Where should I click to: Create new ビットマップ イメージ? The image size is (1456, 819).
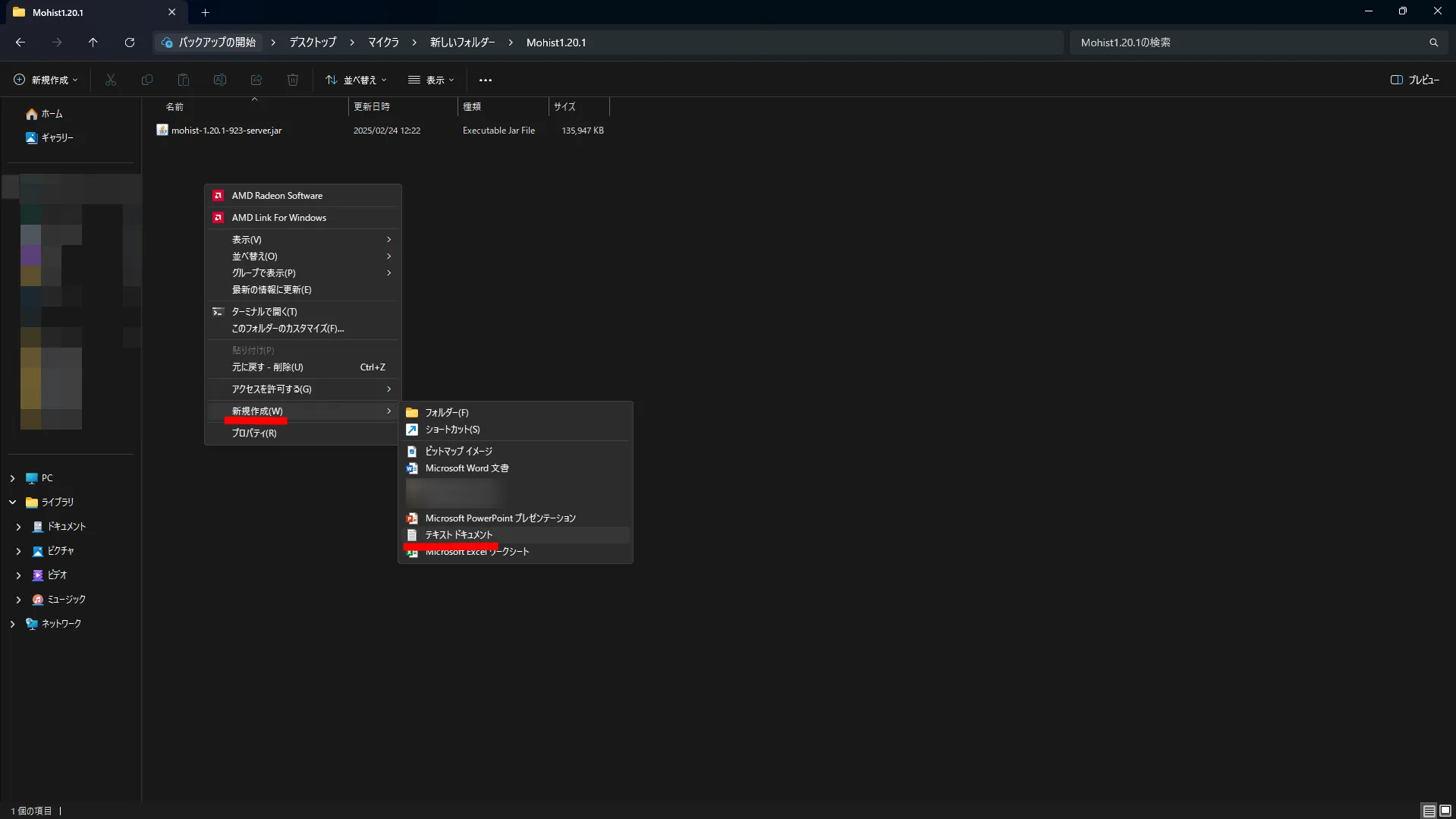(515, 452)
